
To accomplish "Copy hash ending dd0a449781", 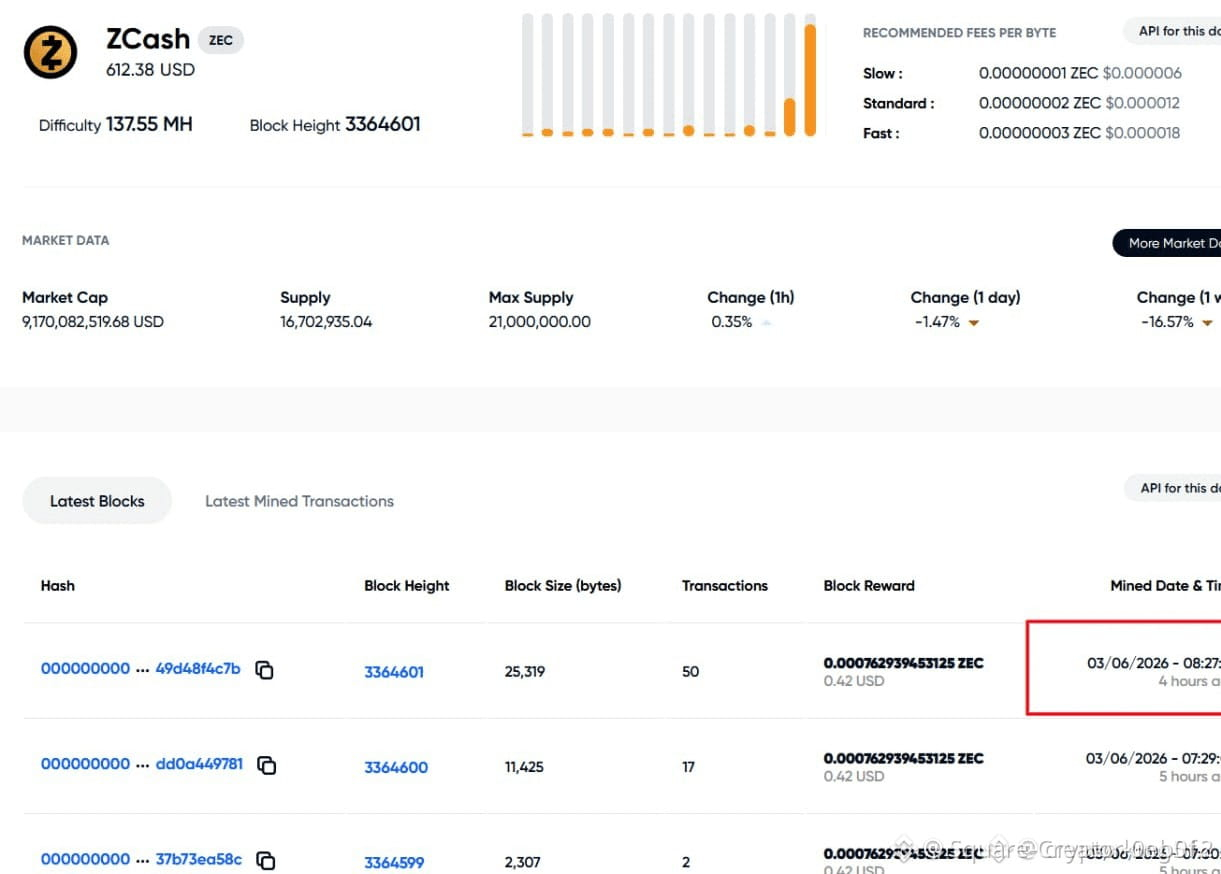I will (x=266, y=765).
